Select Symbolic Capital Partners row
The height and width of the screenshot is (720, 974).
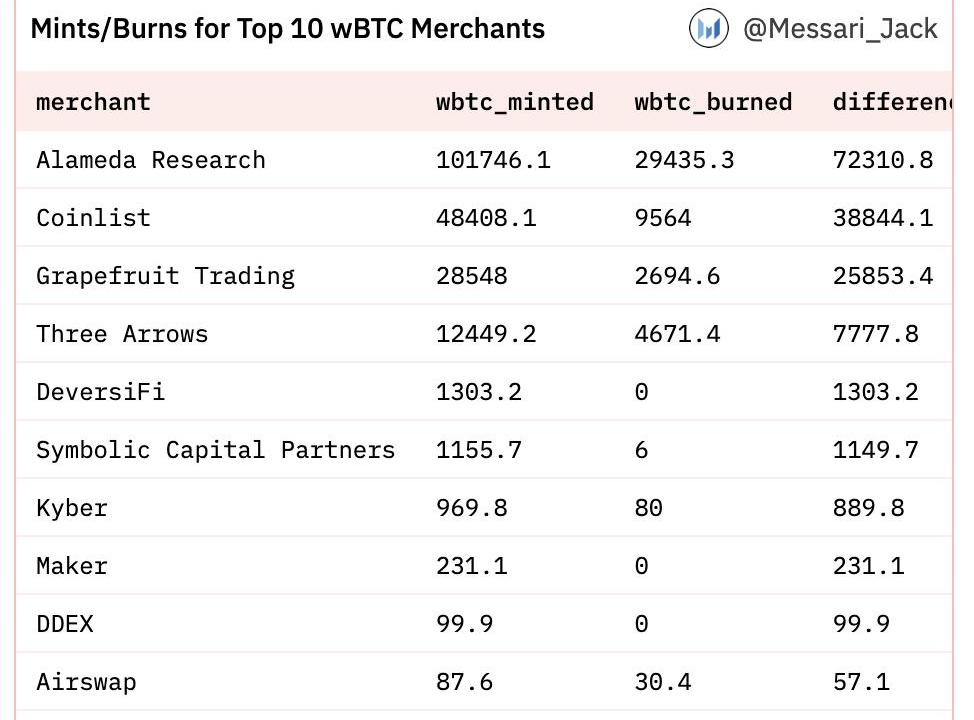click(x=215, y=450)
